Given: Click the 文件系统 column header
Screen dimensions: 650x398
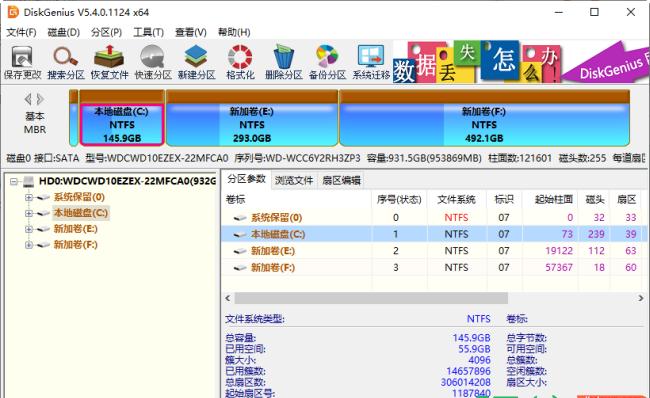Looking at the screenshot, I should 457,199.
